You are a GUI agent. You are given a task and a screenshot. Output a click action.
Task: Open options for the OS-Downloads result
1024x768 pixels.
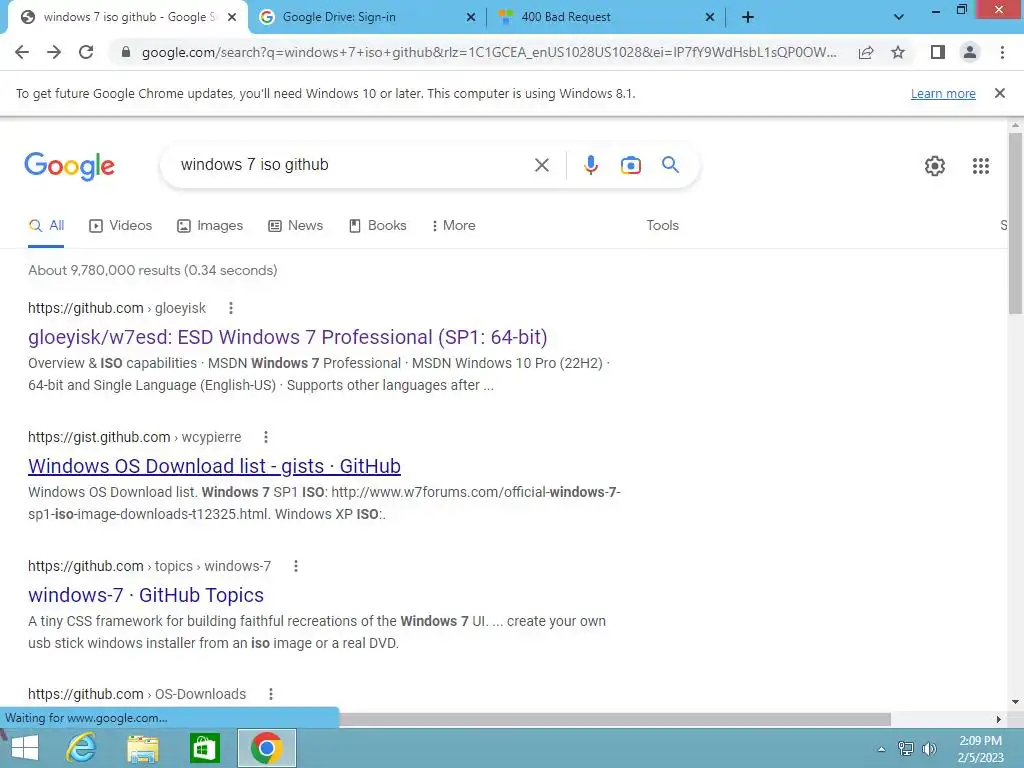(x=271, y=694)
